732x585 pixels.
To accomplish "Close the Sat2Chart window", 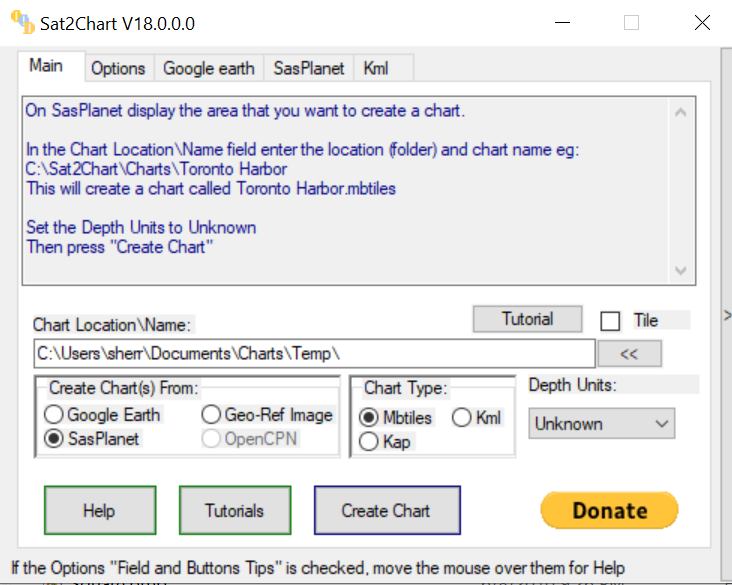I will coord(702,22).
